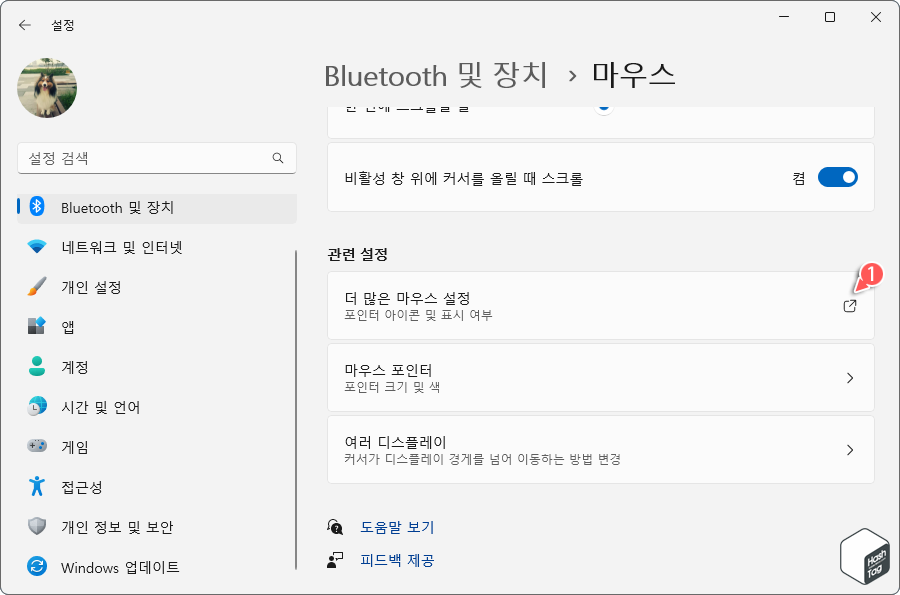Open 개인 설정 from the sidebar
Screen dimensions: 900x595
coord(103,287)
